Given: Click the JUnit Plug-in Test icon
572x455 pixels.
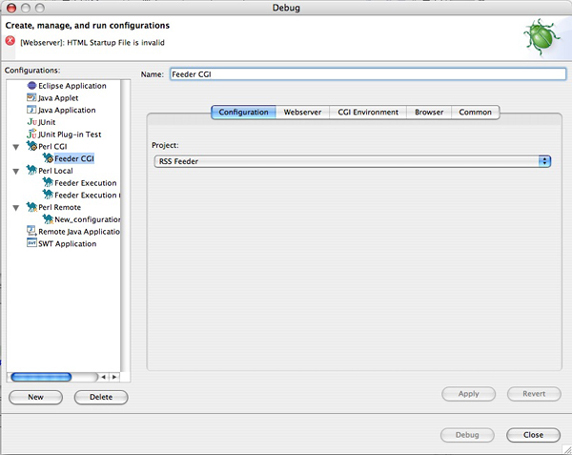Looking at the screenshot, I should [x=32, y=134].
